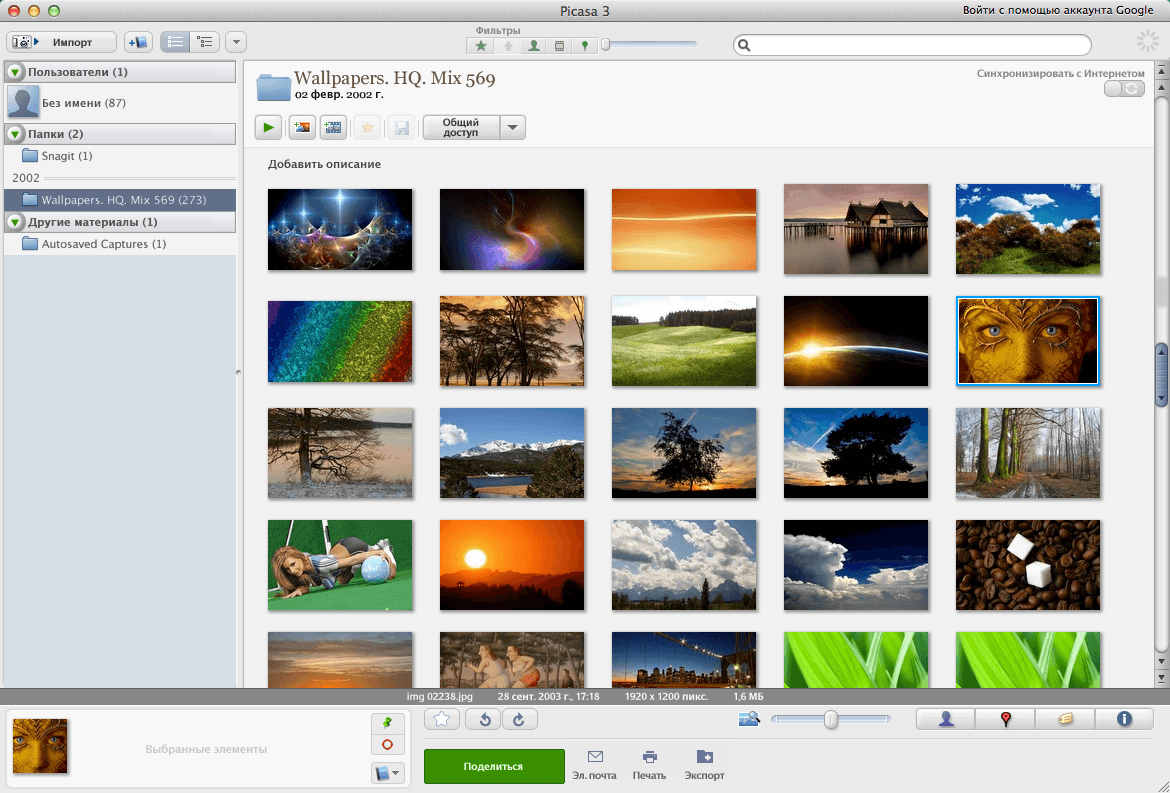This screenshot has height=793, width=1170.
Task: Toggle the starred photos filter
Action: 481,46
